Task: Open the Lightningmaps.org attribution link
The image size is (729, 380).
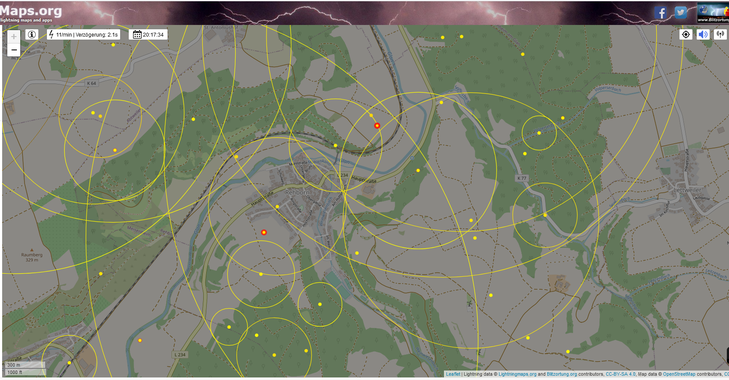Action: coord(517,374)
